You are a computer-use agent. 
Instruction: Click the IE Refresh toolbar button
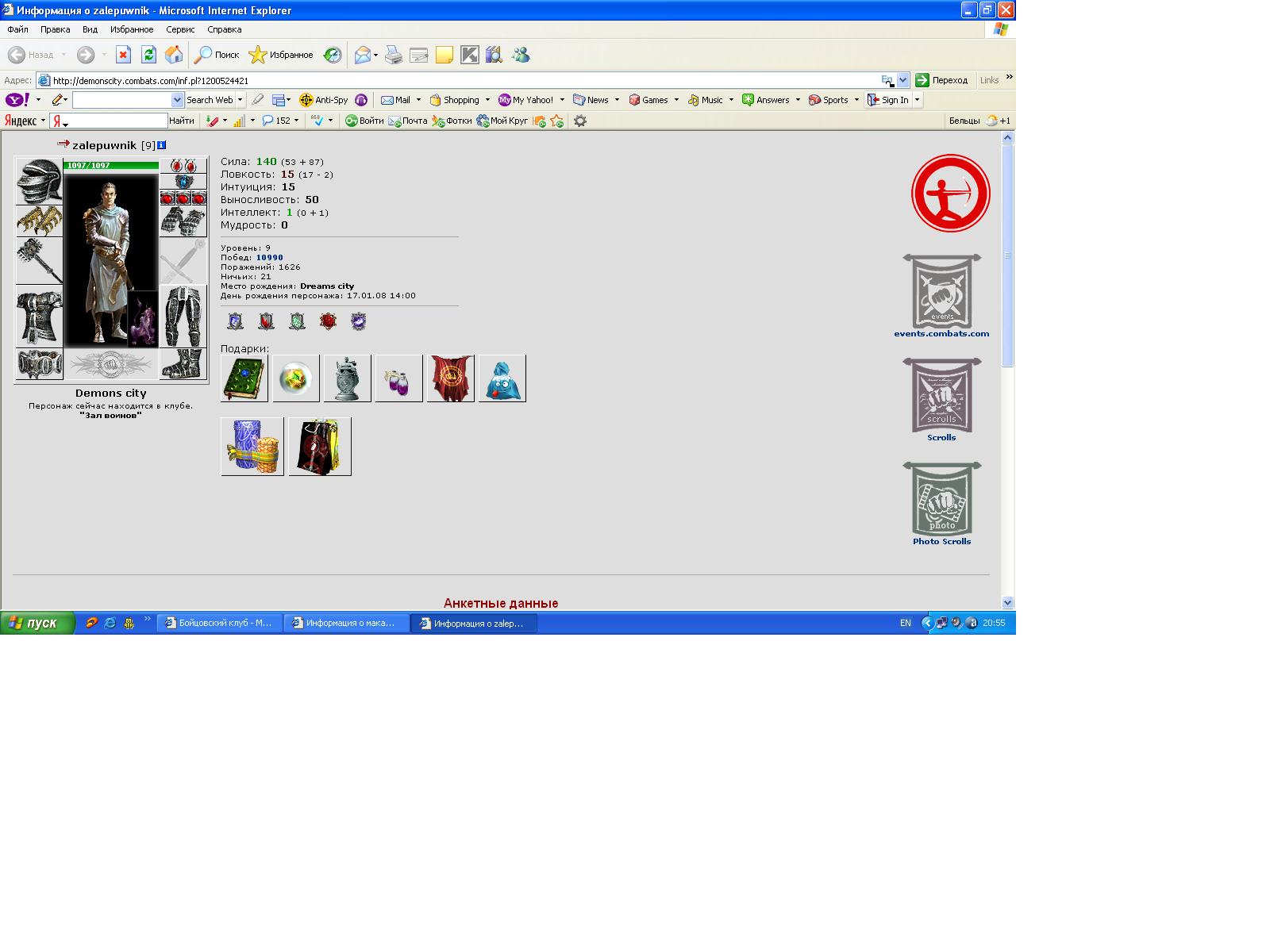[x=148, y=55]
